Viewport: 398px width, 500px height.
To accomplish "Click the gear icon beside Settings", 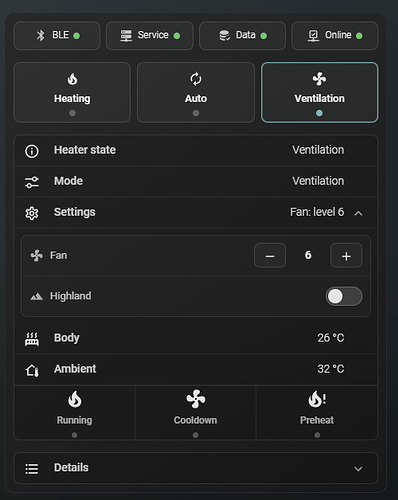I will pyautogui.click(x=32, y=213).
